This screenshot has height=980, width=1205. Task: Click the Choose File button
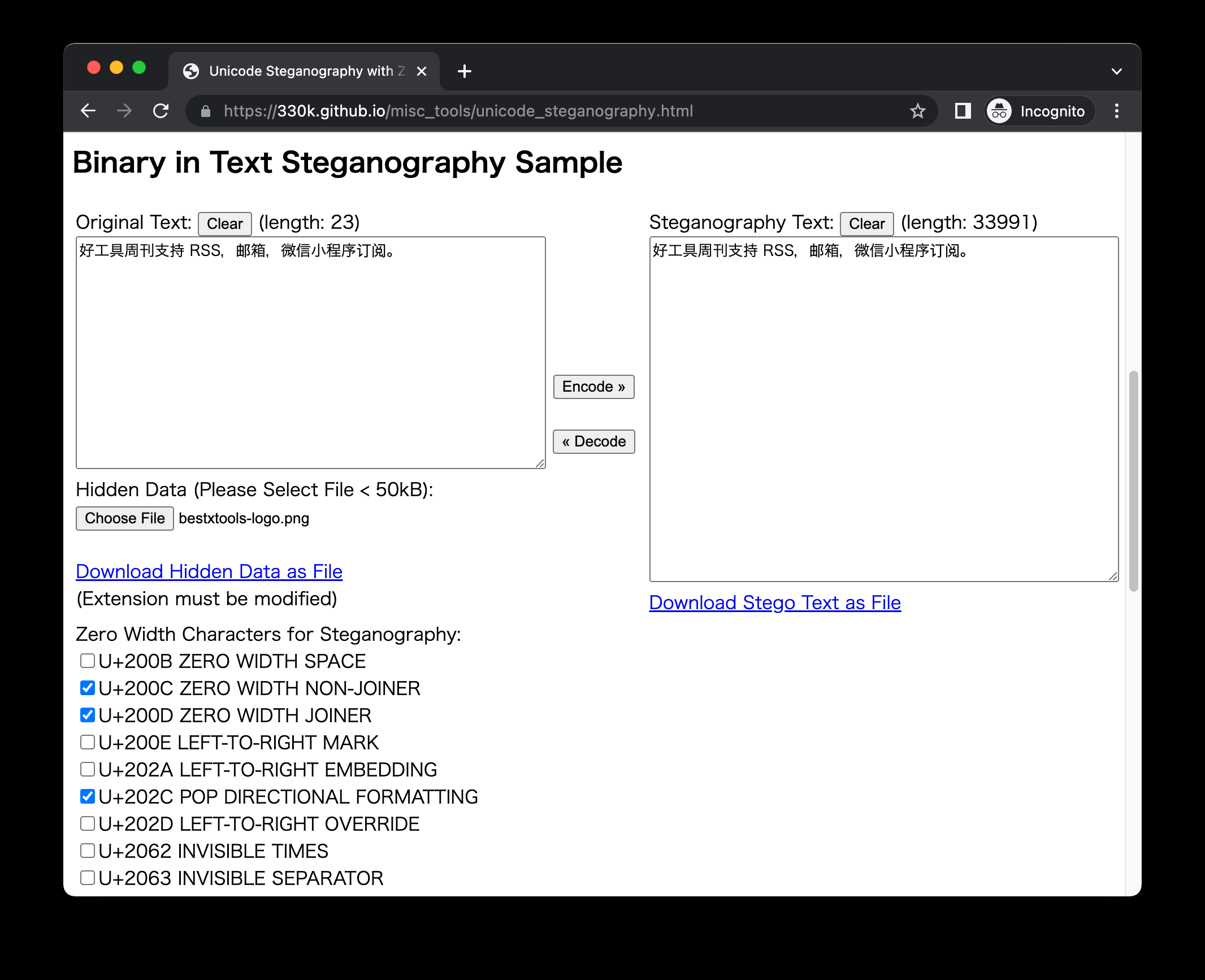coord(125,518)
